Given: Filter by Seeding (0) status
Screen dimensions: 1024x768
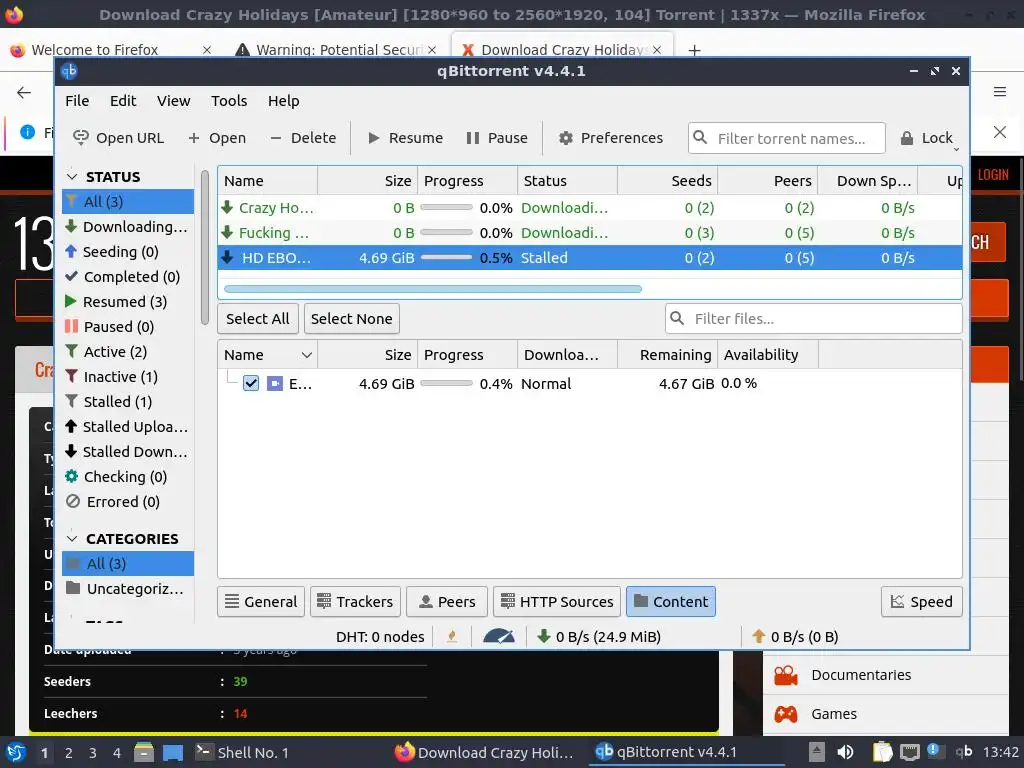Looking at the screenshot, I should [x=128, y=251].
